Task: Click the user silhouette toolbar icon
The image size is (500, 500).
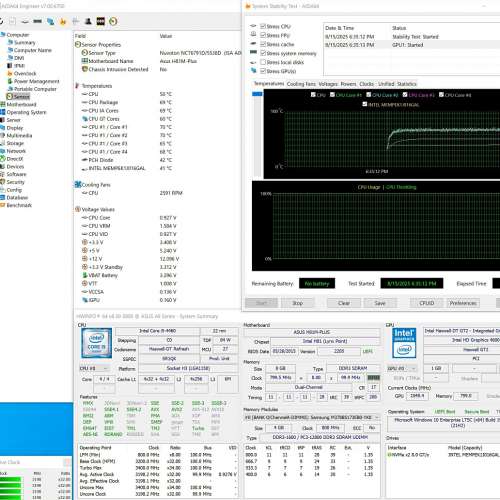Action: click(88, 22)
